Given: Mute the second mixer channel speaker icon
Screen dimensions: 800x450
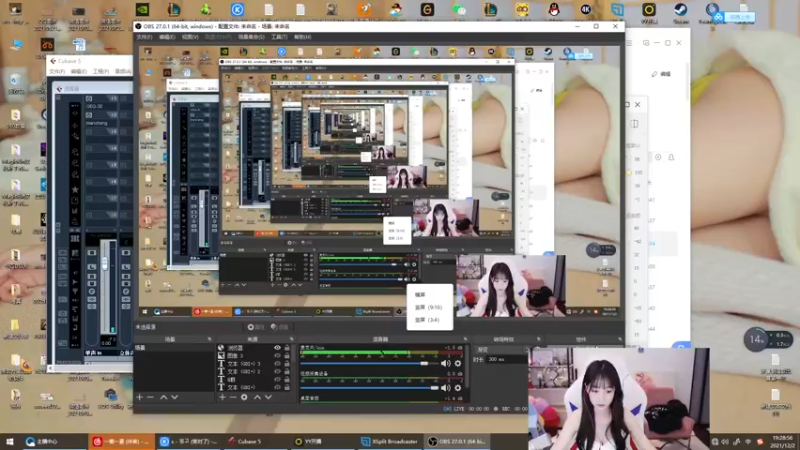Looking at the screenshot, I should pos(445,388).
